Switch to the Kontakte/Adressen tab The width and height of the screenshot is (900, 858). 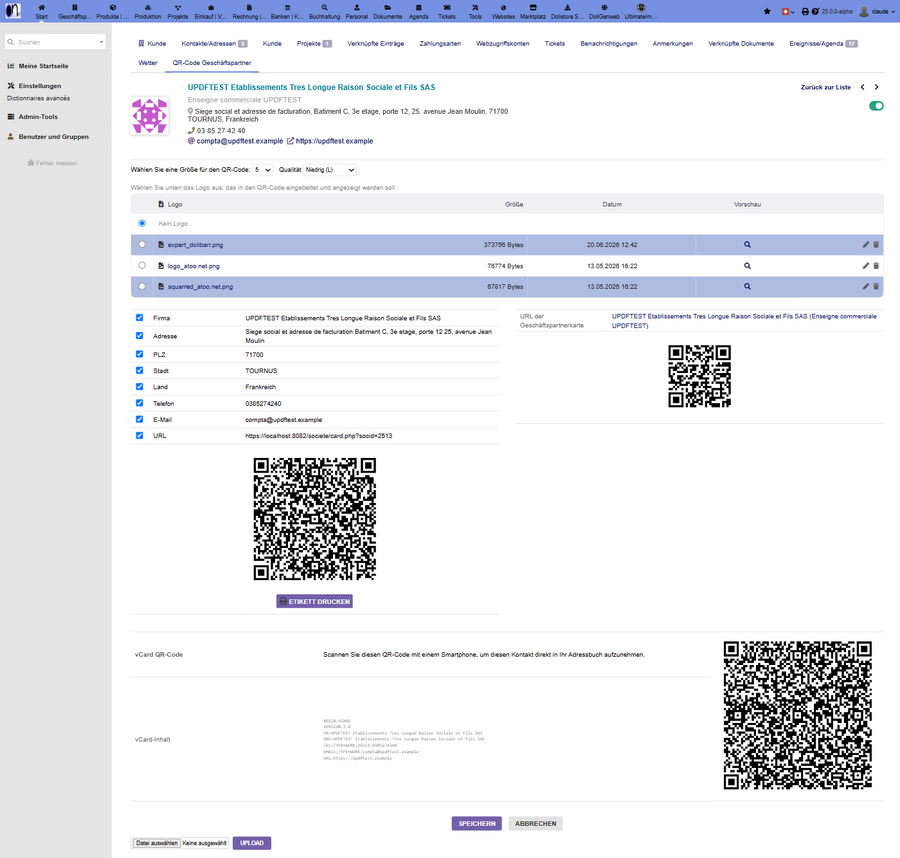click(214, 44)
